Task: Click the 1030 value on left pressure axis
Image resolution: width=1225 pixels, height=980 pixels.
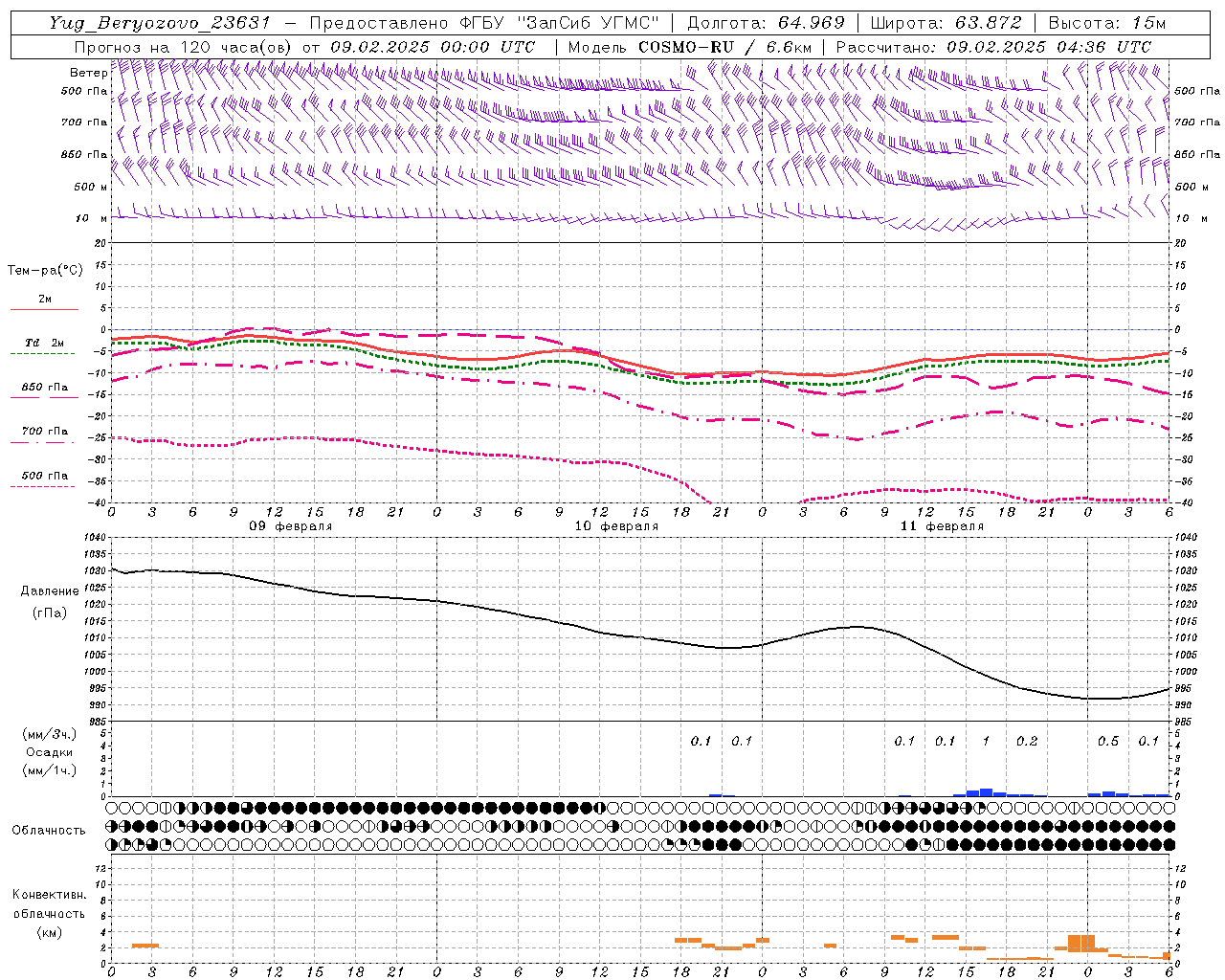Action: click(x=95, y=571)
